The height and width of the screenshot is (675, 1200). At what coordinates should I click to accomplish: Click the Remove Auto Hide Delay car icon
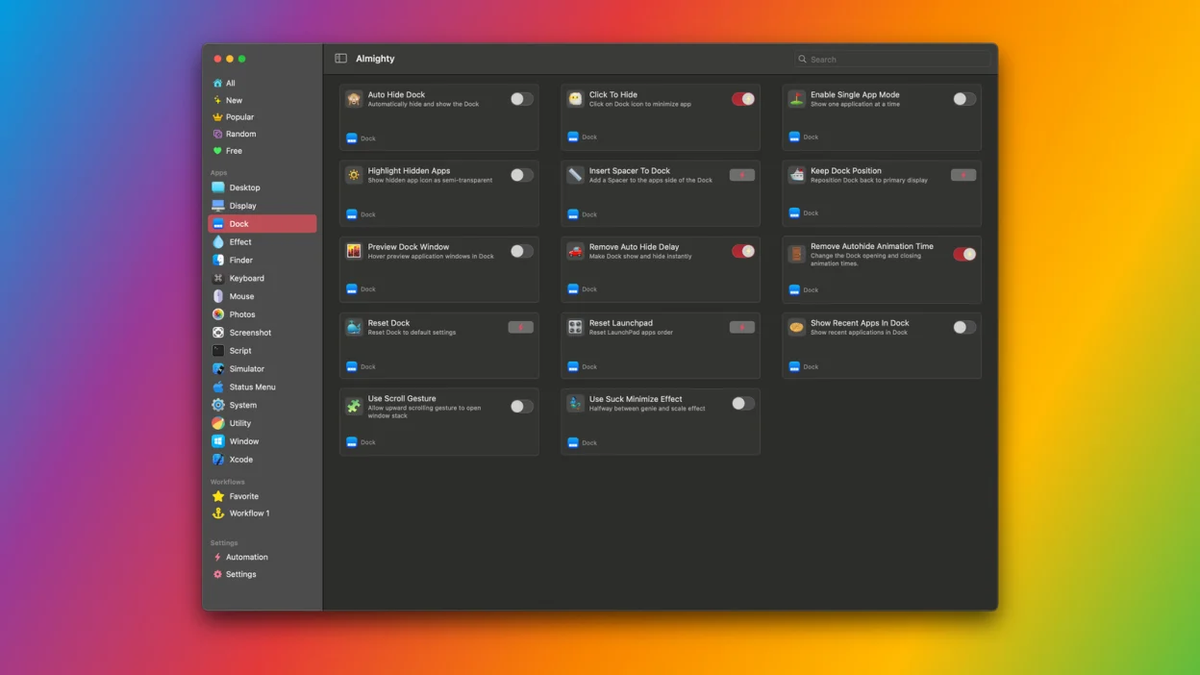tap(575, 251)
